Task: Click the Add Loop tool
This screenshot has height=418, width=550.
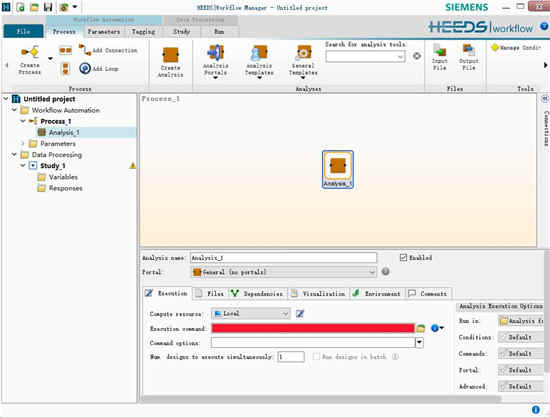Action: tap(99, 68)
